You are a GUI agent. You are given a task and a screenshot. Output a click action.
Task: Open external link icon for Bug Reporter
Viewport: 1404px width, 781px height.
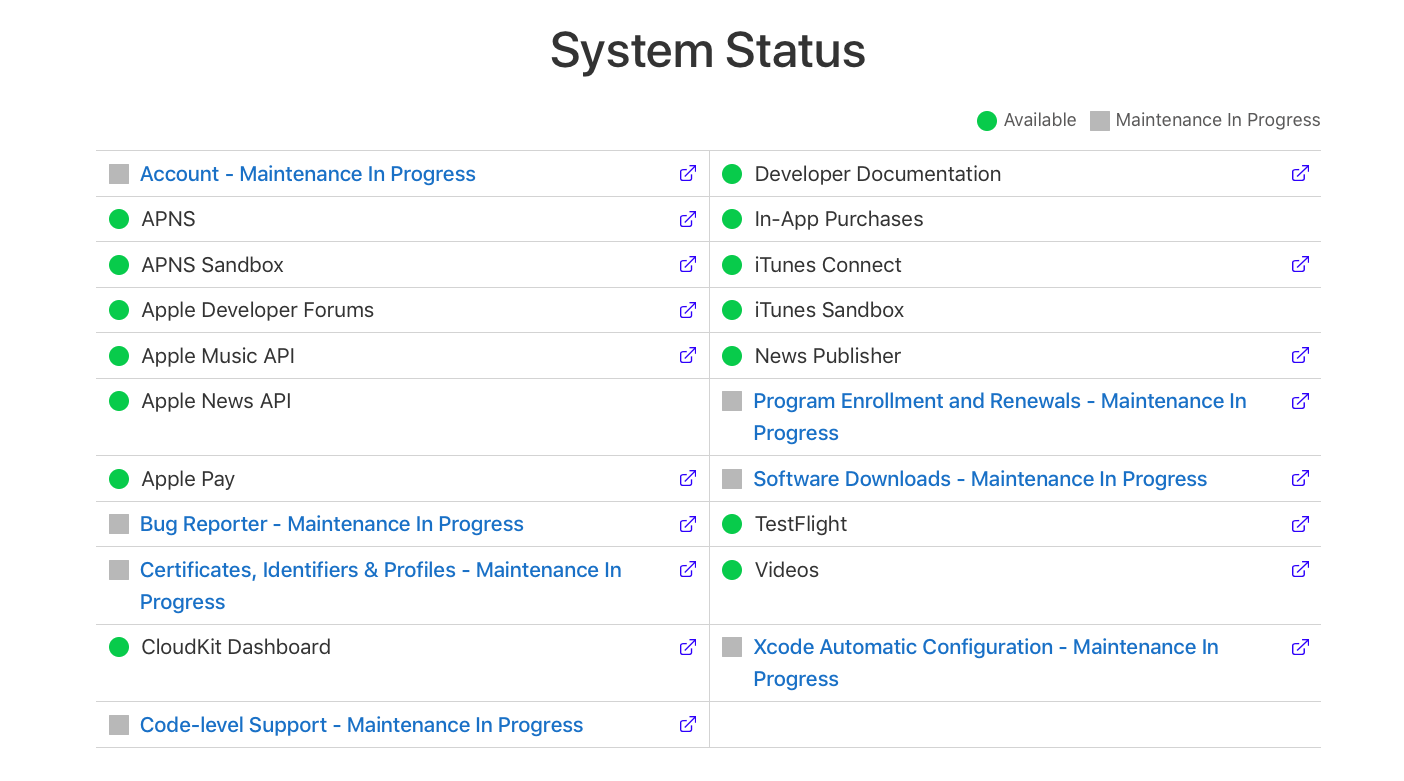click(x=688, y=524)
